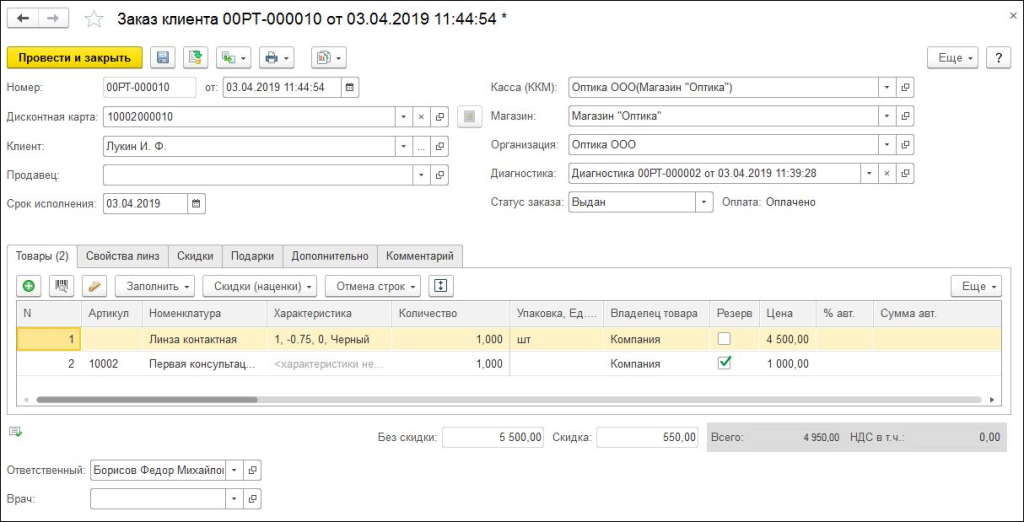
Task: Click the Print icon in the toolbar
Action: [x=271, y=57]
